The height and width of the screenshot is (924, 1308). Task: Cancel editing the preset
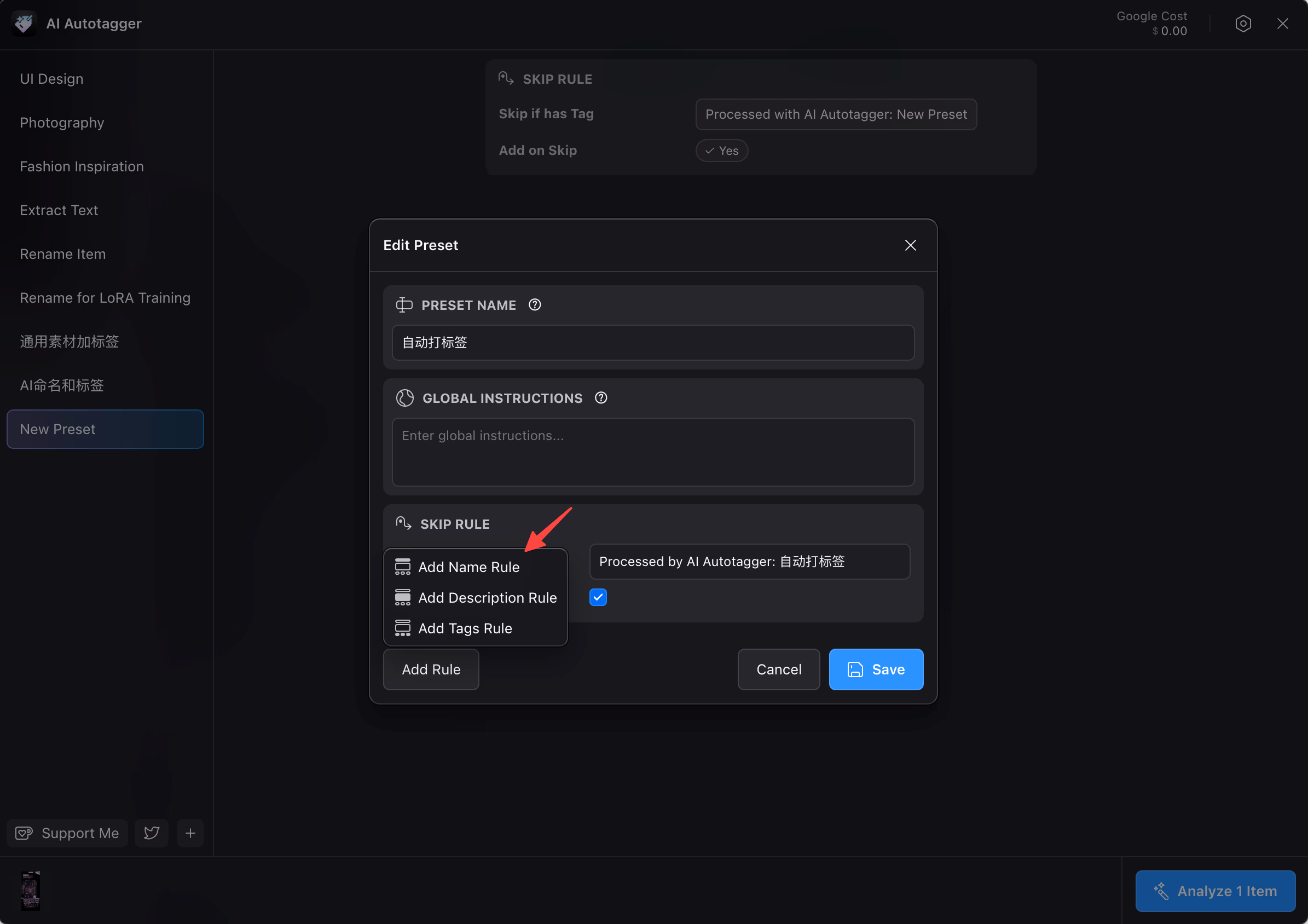point(778,669)
